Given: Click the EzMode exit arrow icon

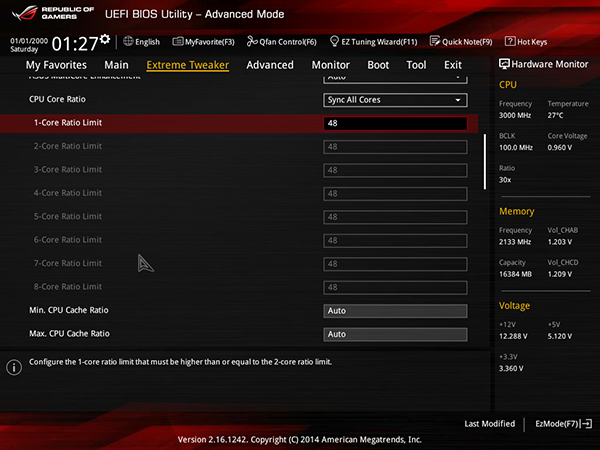Looking at the screenshot, I should pos(587,424).
